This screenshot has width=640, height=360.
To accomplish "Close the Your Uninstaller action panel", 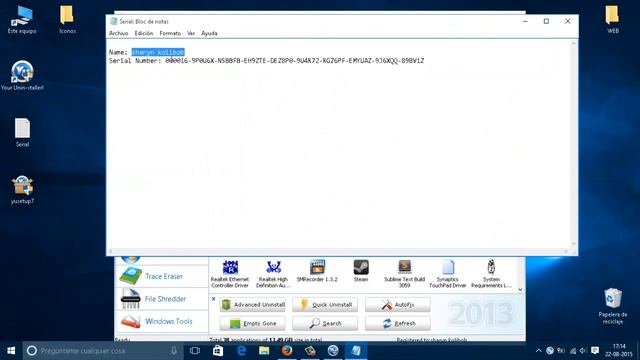I will click(213, 299).
